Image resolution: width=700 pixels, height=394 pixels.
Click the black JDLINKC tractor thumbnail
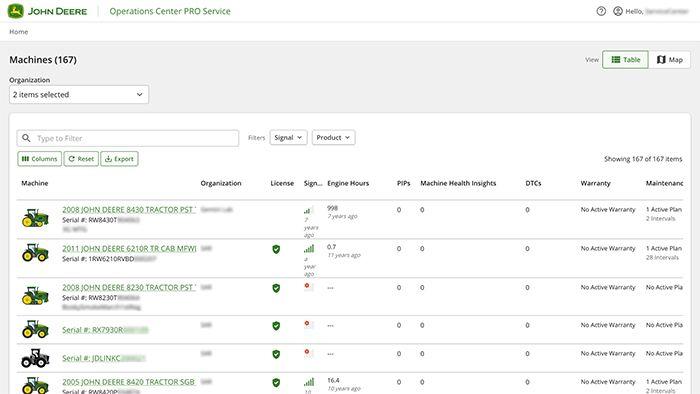tap(35, 358)
